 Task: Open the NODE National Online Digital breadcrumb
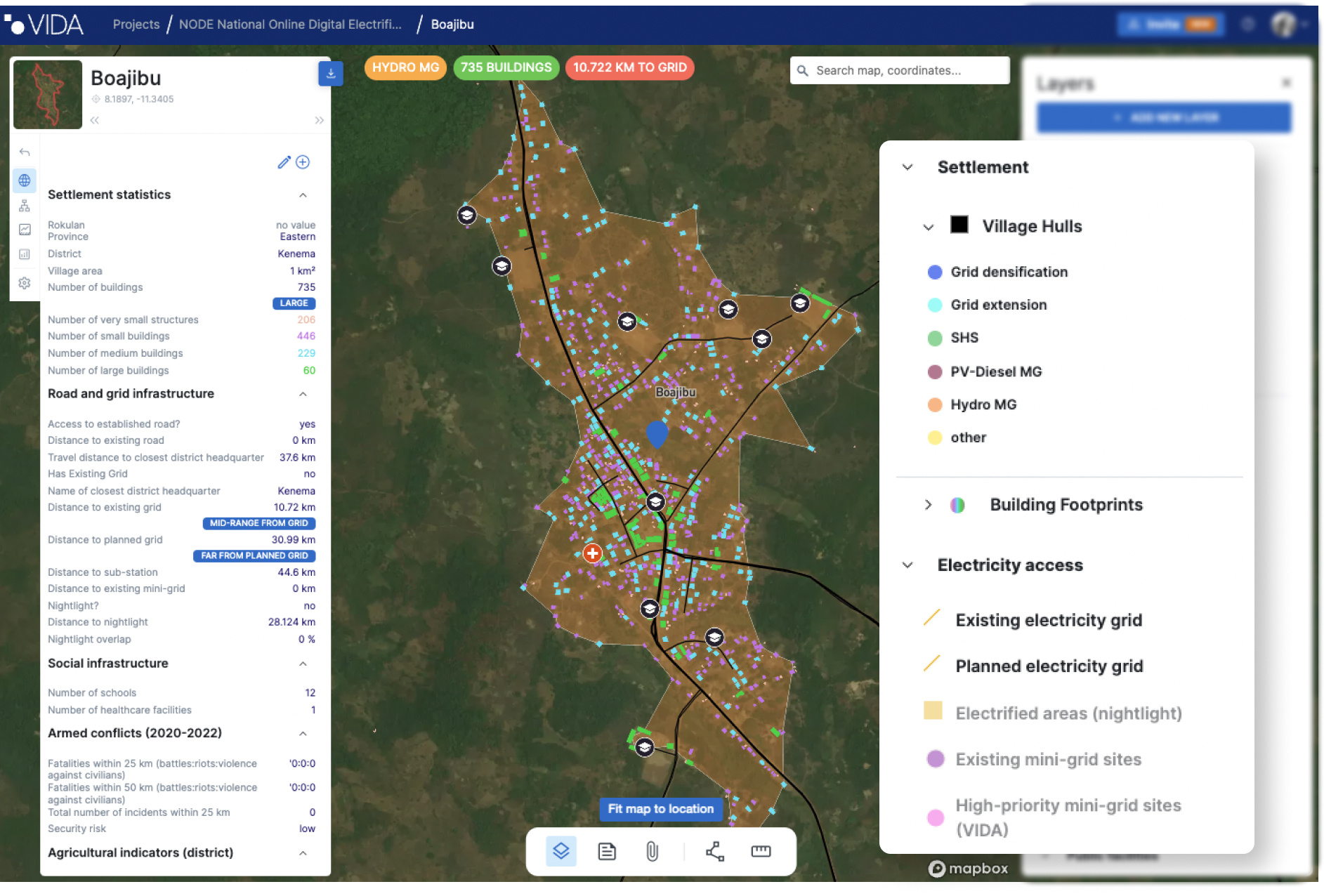click(x=290, y=25)
